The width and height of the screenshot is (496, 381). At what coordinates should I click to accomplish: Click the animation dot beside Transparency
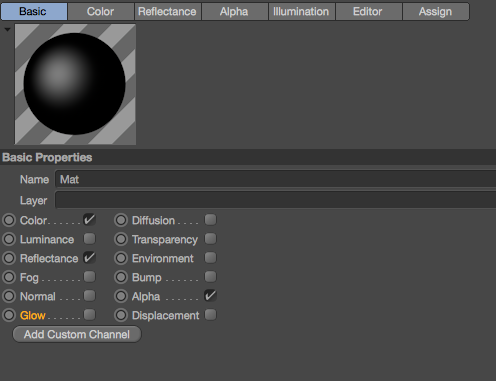coord(121,239)
